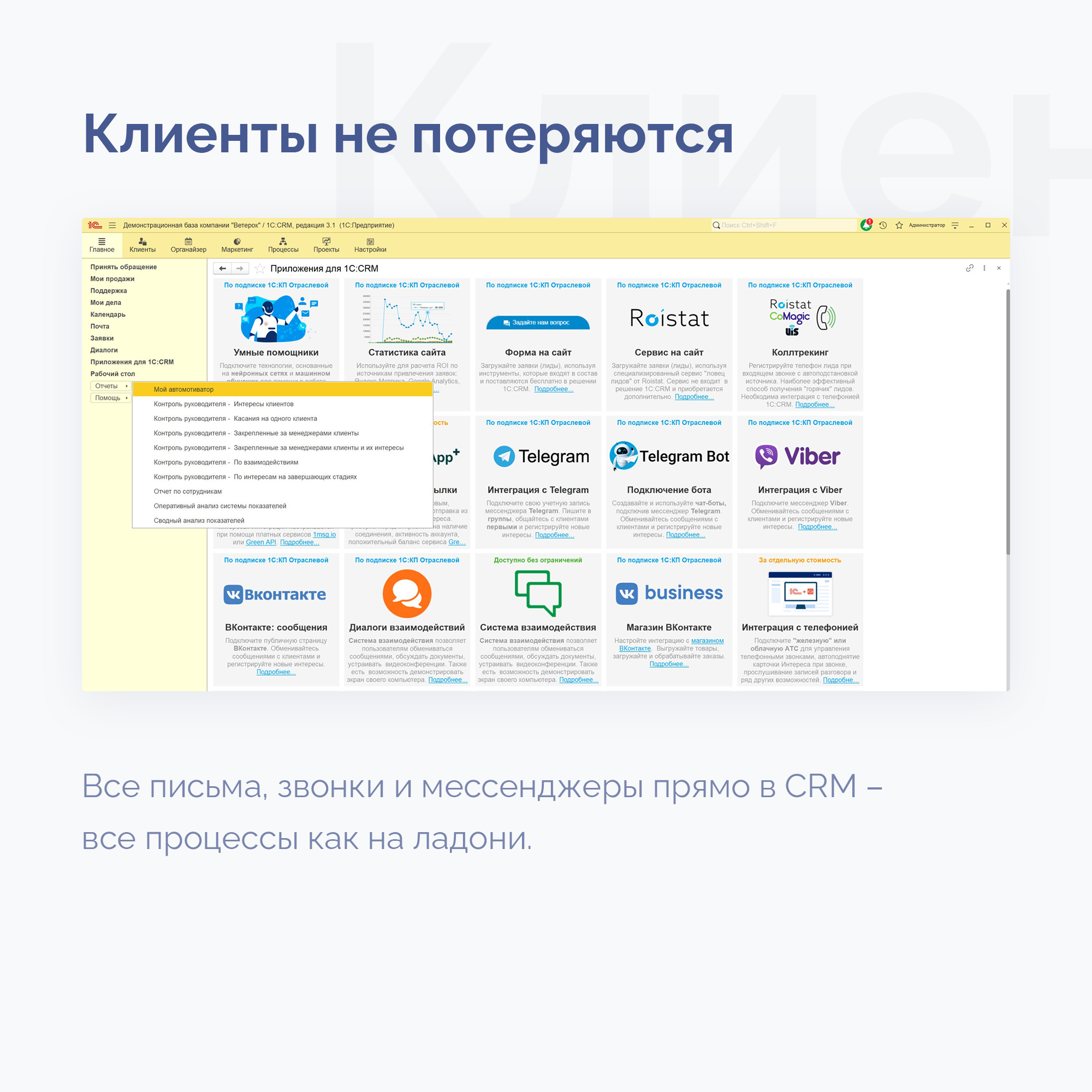Open notifications bell icon with red badge
Image resolution: width=1092 pixels, height=1092 pixels.
pos(866,225)
